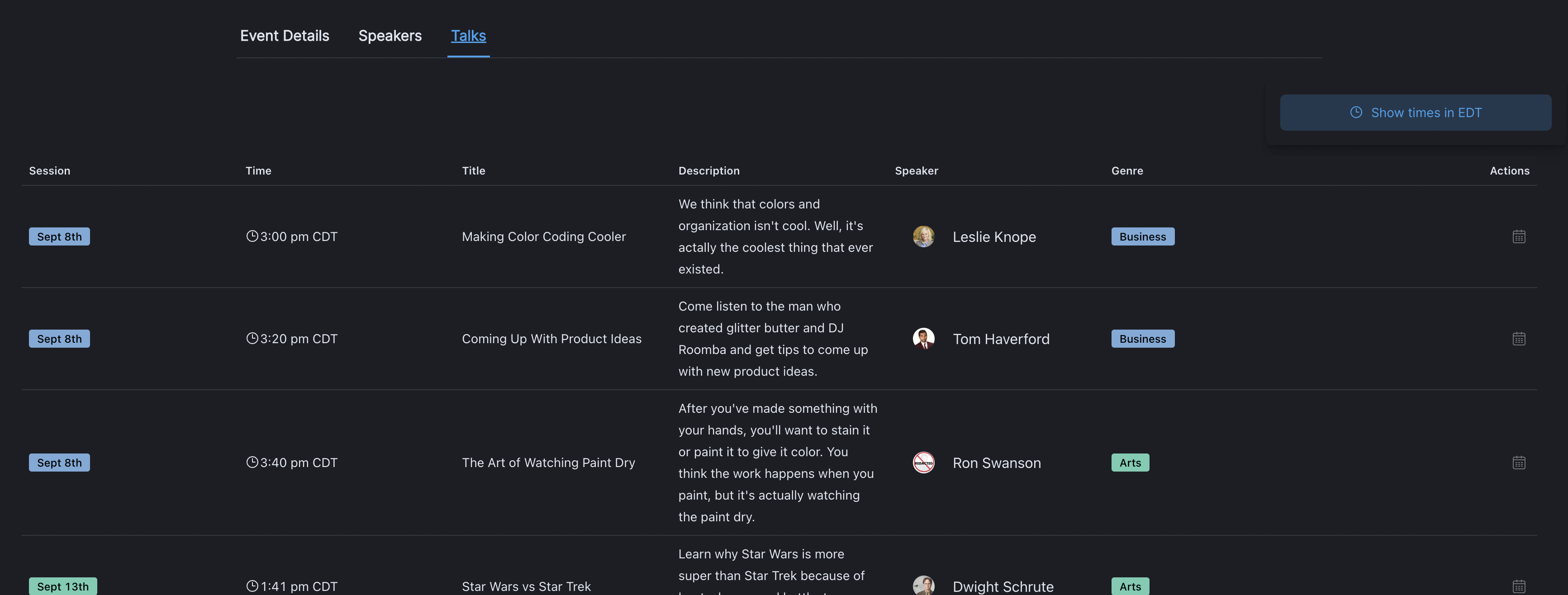Click the Sept 8th badge for Coming Up With Product Ideas
Image resolution: width=1568 pixels, height=595 pixels.
point(59,339)
